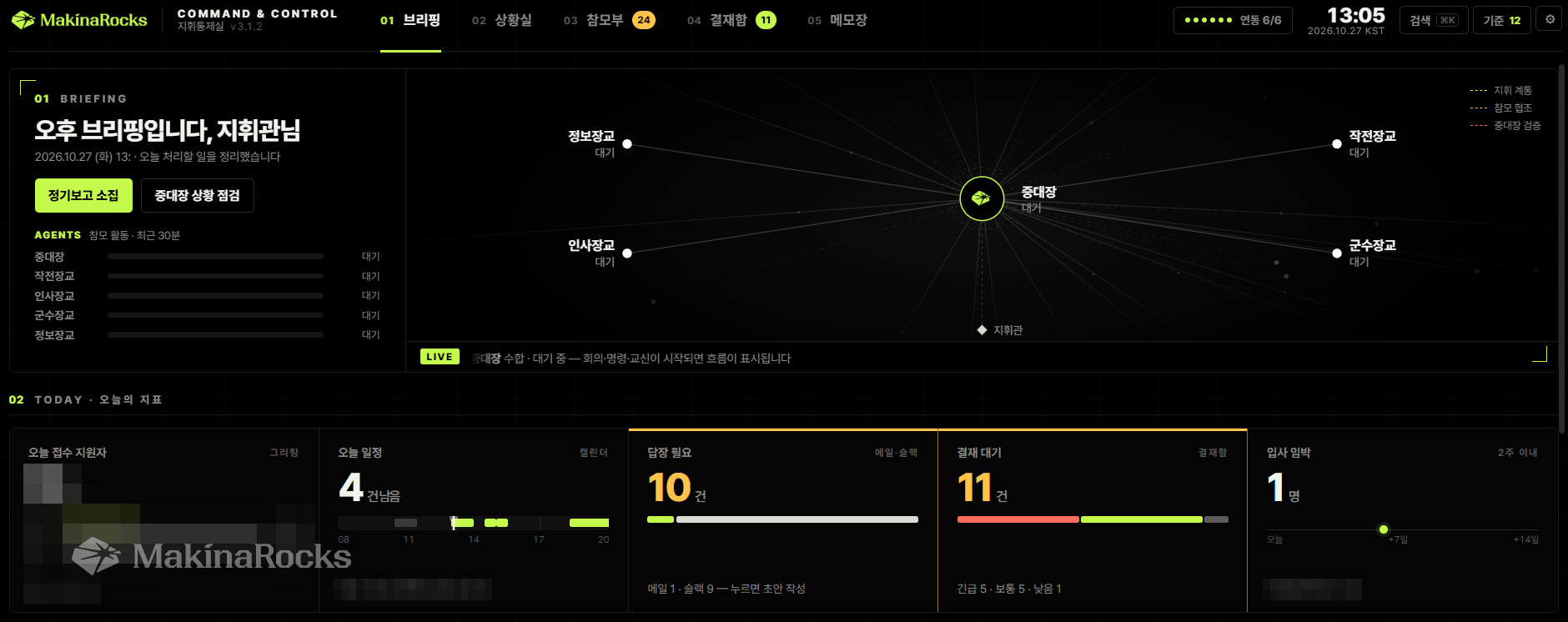Click the 오늘 일정 timeline bar

(473, 523)
